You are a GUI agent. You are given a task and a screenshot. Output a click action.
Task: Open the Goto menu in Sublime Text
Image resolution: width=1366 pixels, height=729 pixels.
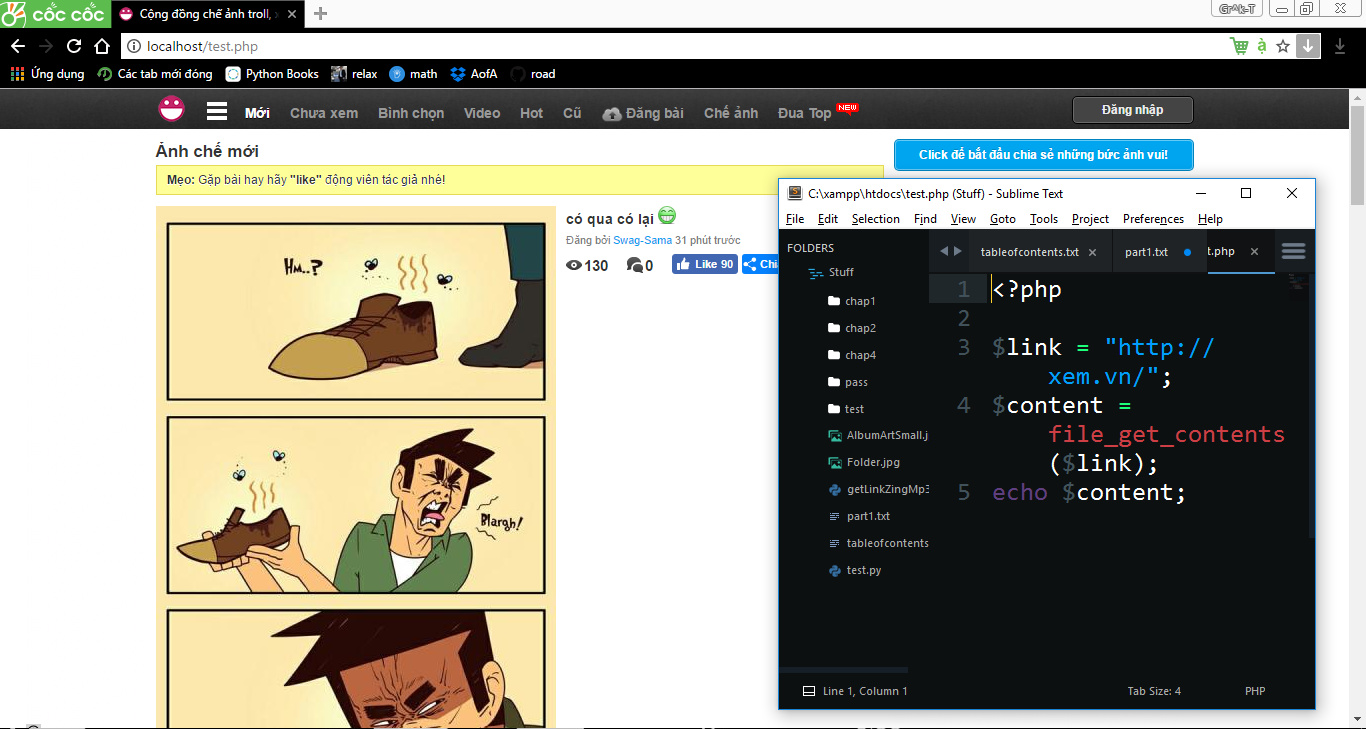click(x=1003, y=219)
